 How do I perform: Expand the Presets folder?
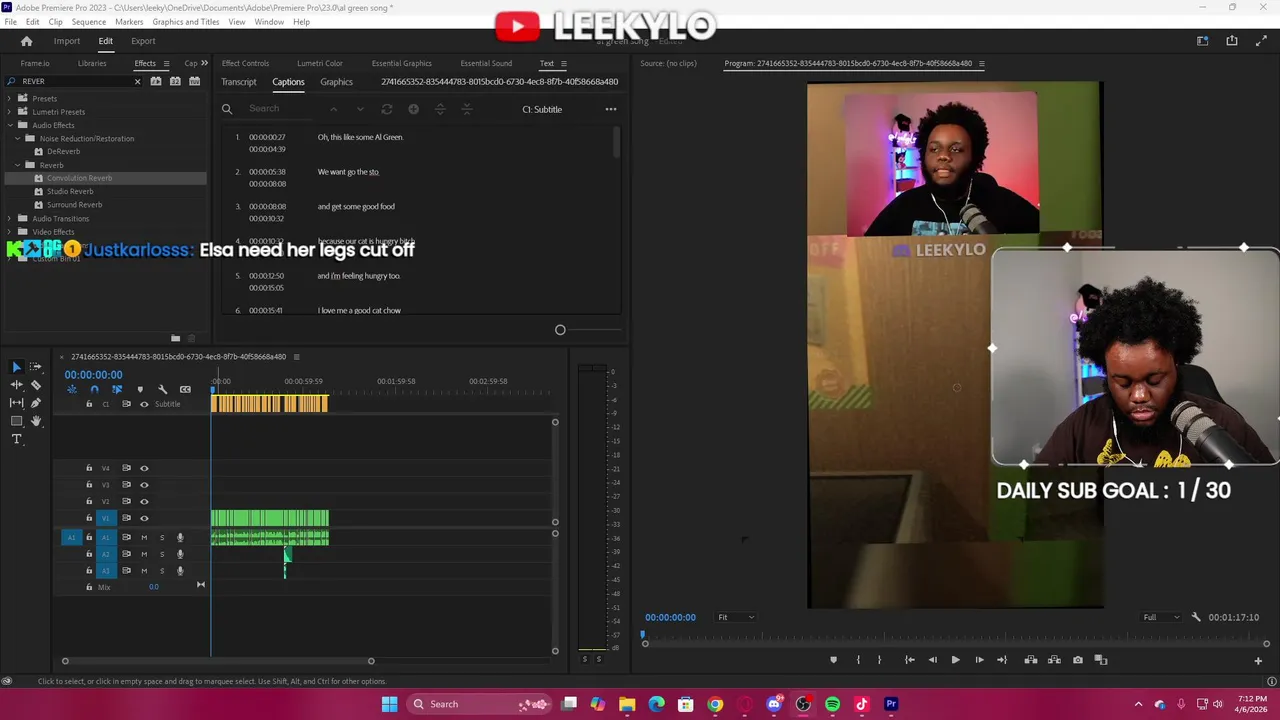point(10,98)
